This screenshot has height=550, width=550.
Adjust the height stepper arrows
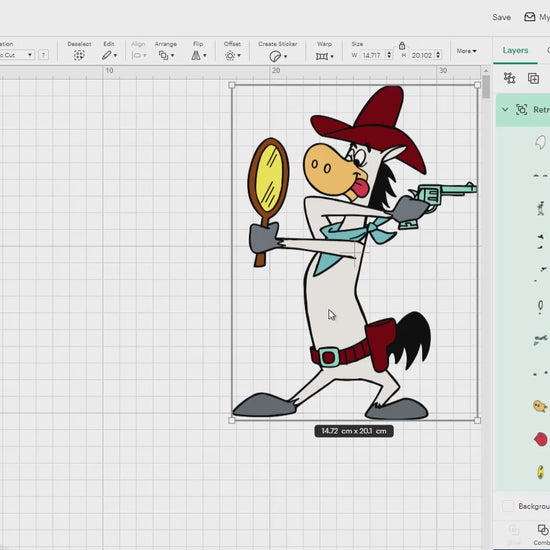[438, 55]
